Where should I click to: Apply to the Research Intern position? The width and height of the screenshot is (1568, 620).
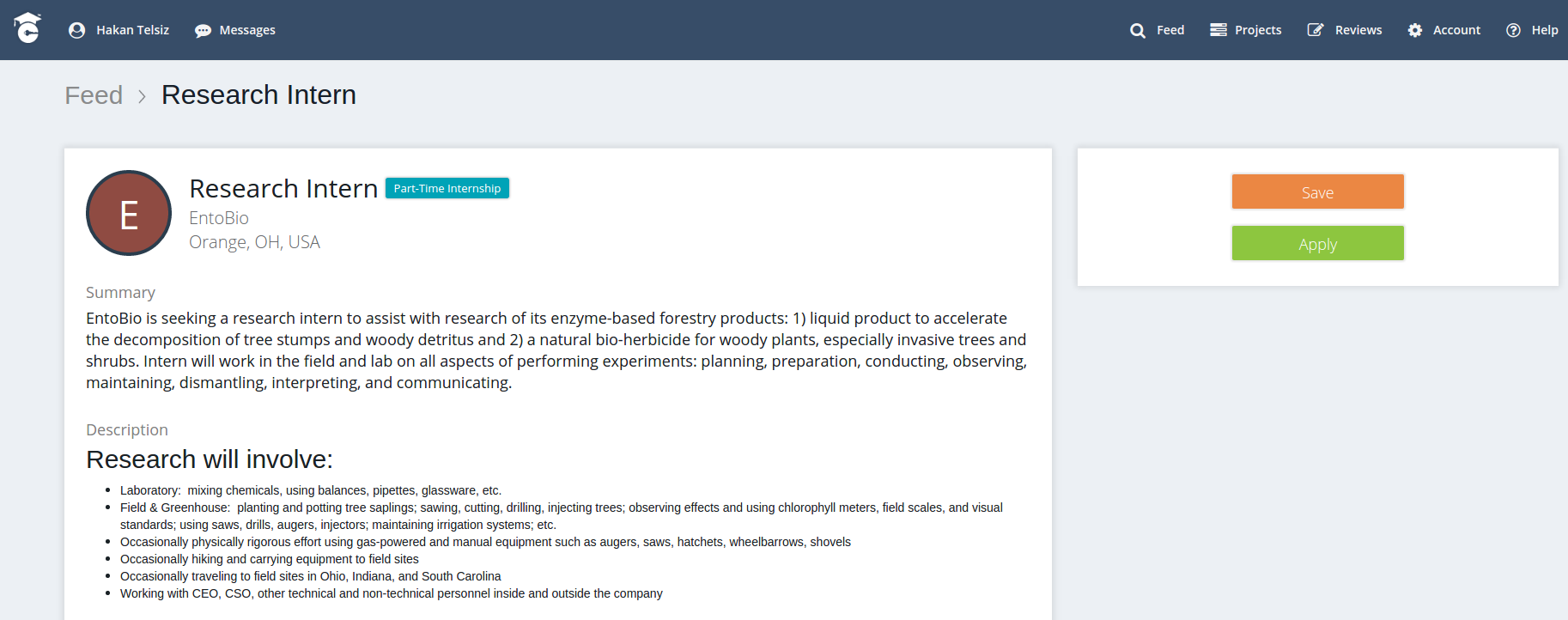coord(1317,243)
